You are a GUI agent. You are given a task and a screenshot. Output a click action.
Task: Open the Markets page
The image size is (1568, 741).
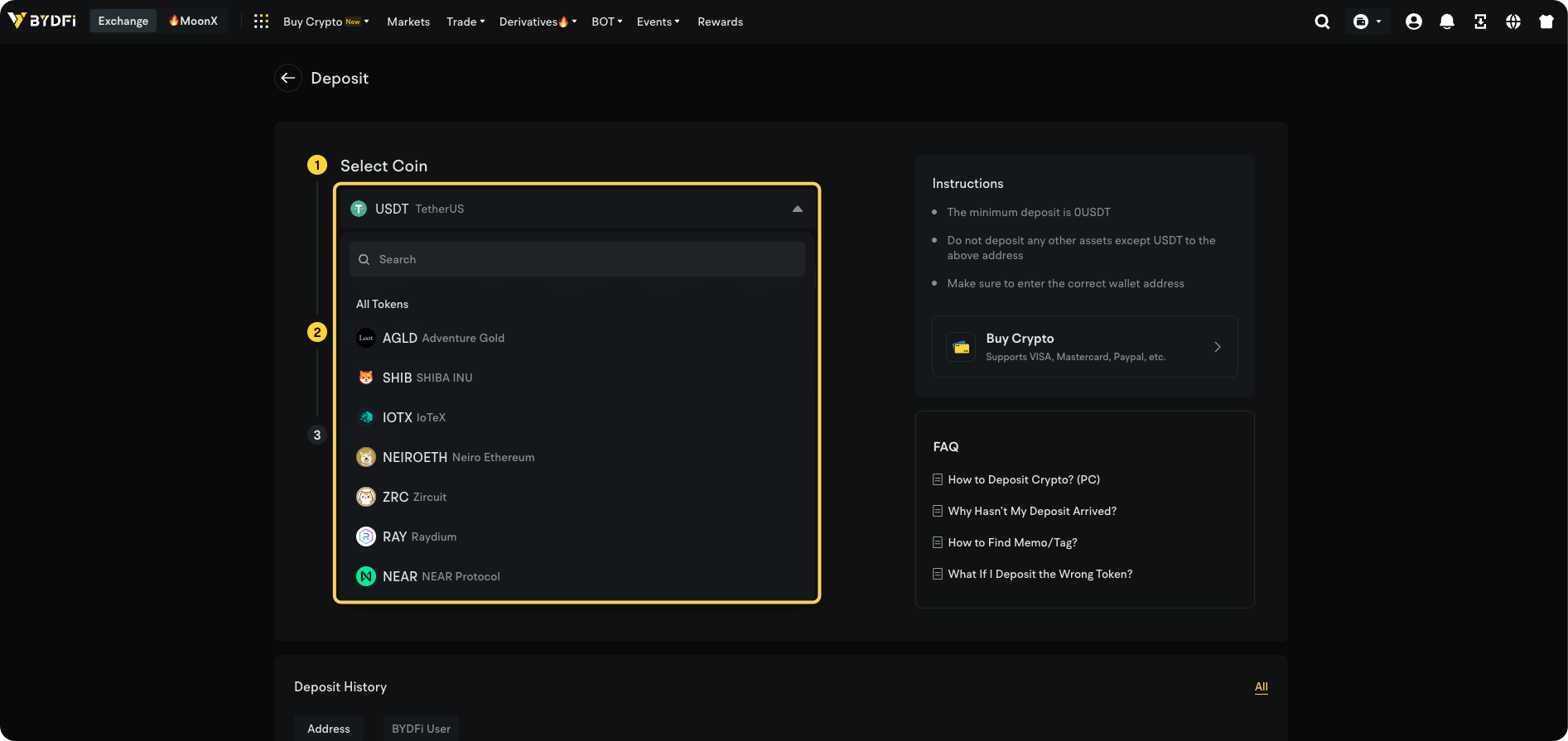(408, 22)
